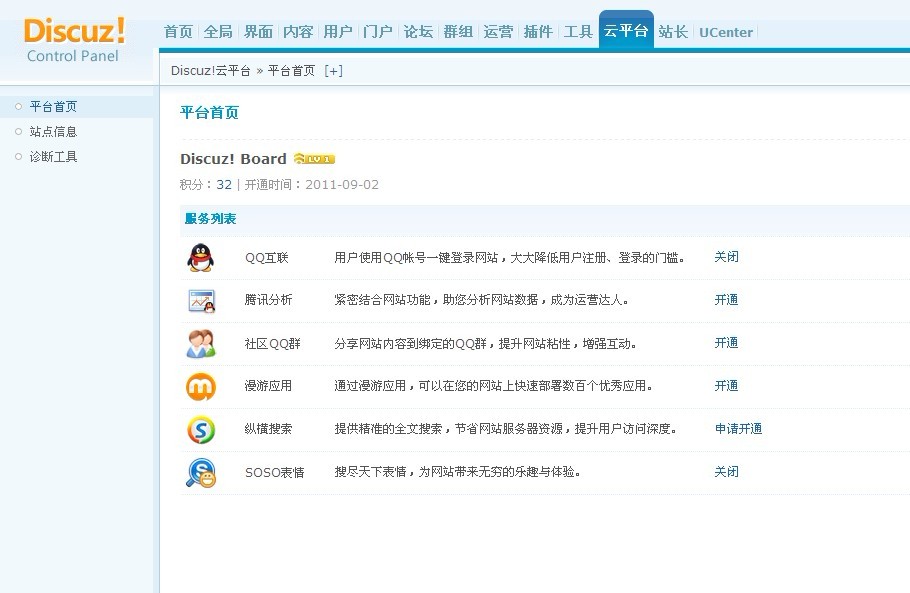The image size is (910, 593).
Task: Open the 门户 top menu
Action: (x=378, y=31)
